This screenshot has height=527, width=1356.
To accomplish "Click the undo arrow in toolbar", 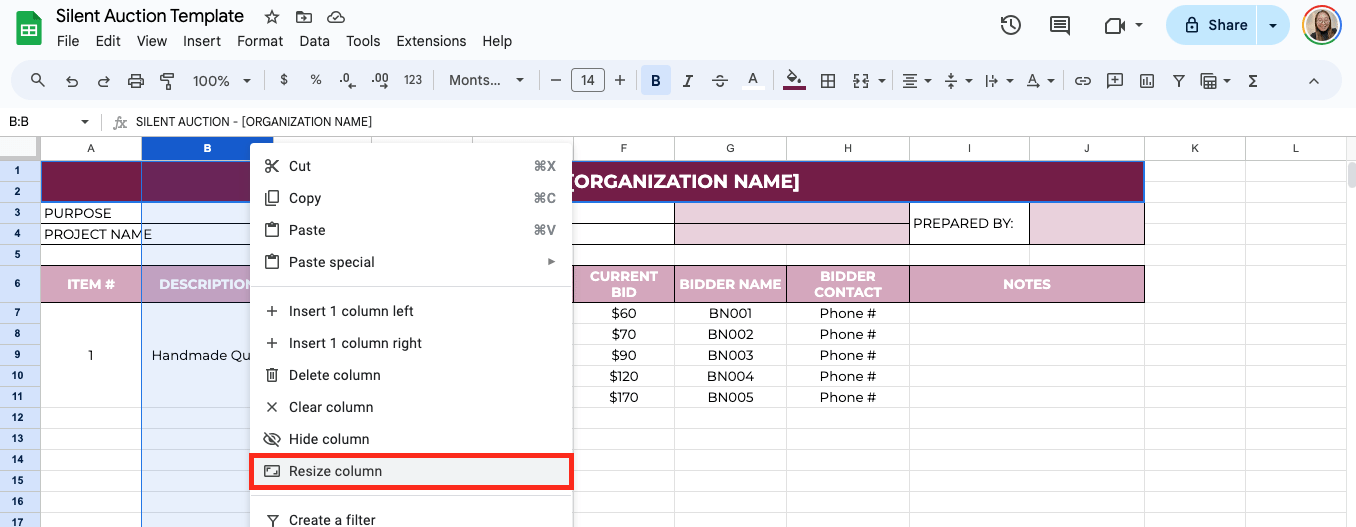I will [x=71, y=81].
